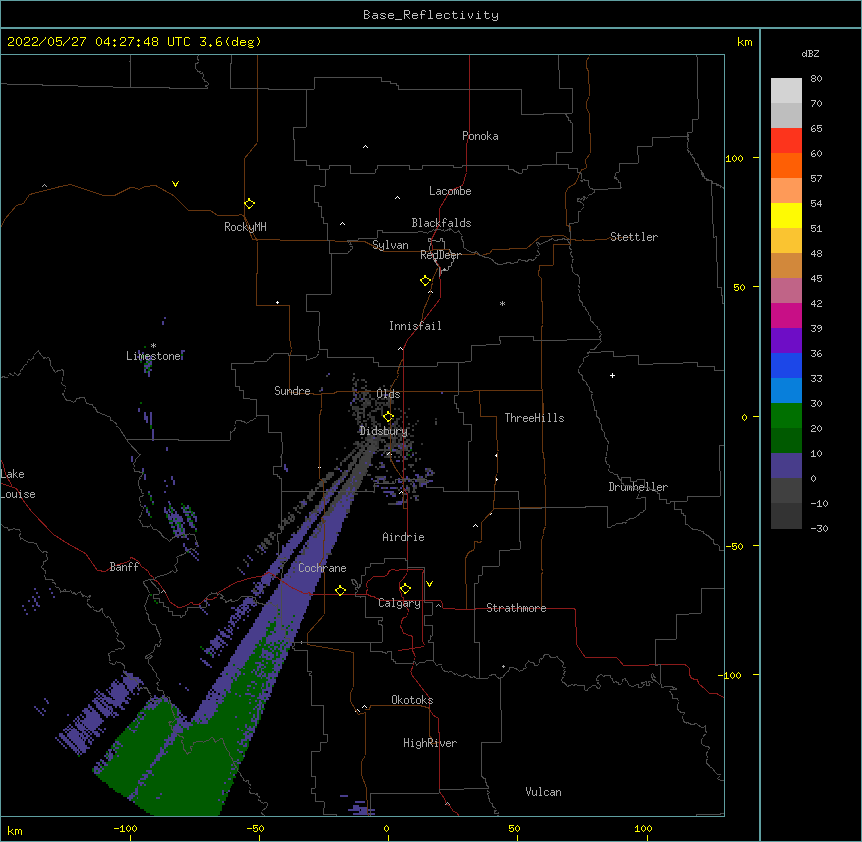Click the Sylvan label
The height and width of the screenshot is (842, 862).
[390, 245]
